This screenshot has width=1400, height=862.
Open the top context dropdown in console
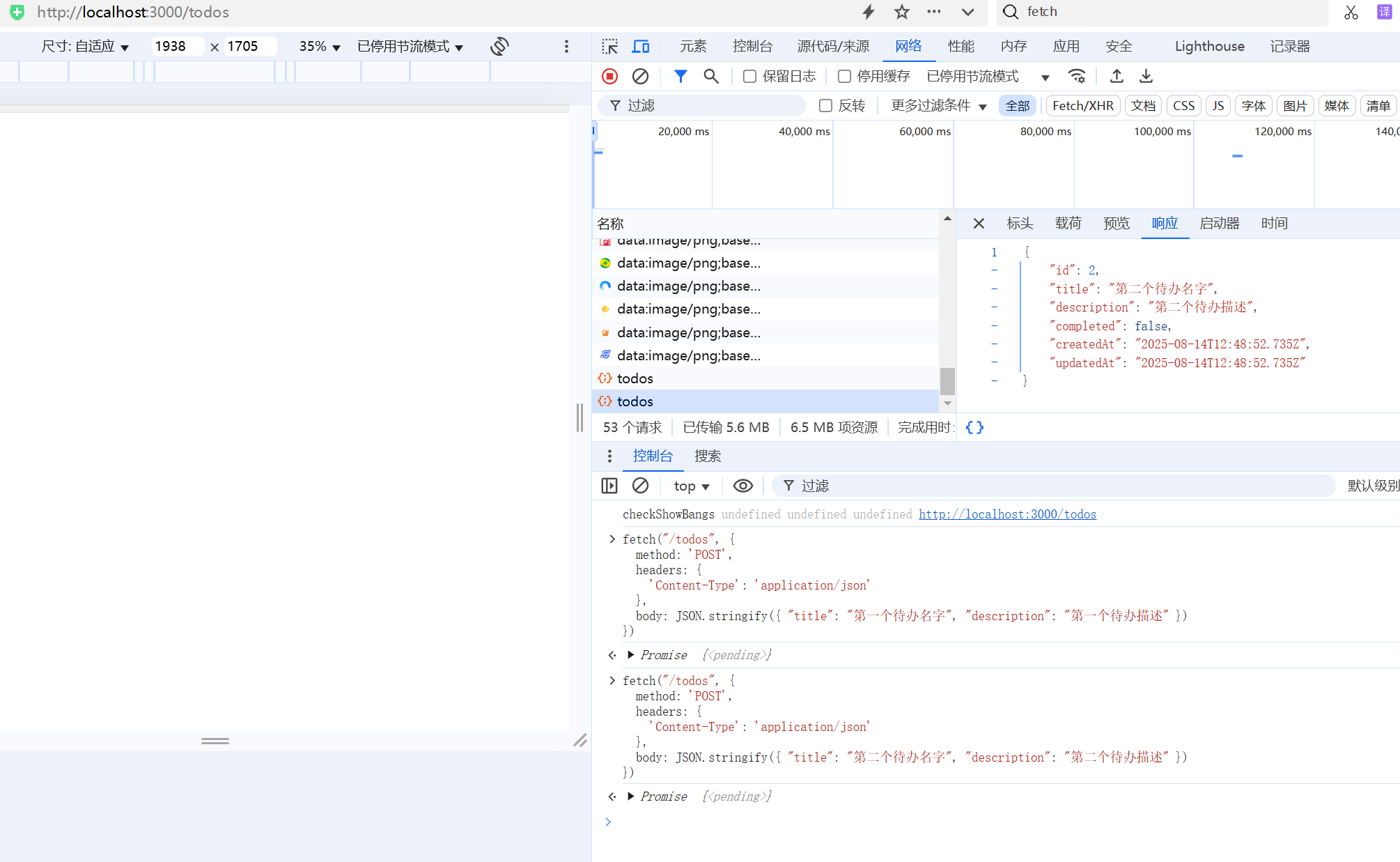(x=691, y=486)
